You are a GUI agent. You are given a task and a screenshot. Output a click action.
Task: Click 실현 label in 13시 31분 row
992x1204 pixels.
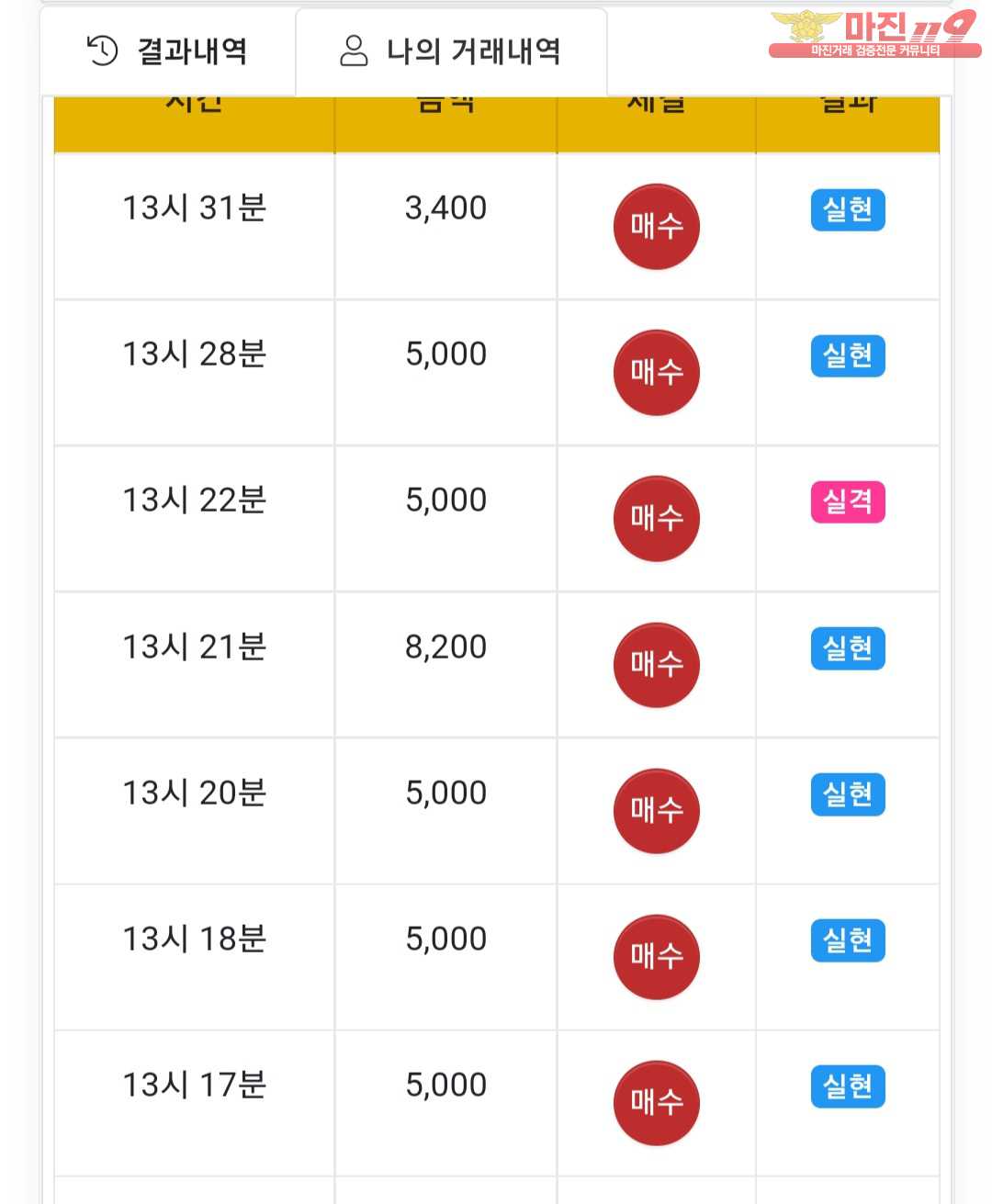(x=847, y=210)
